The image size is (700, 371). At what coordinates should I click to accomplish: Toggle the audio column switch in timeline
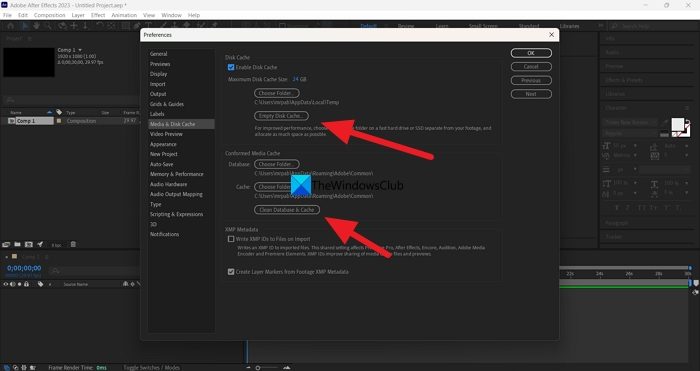[12, 284]
